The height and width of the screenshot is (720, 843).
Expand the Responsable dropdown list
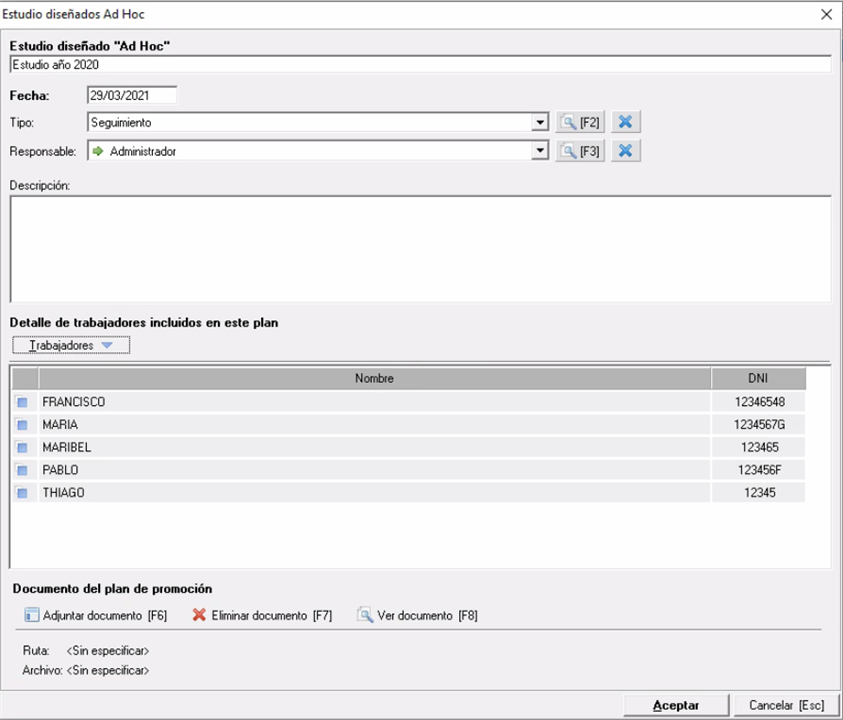[540, 151]
